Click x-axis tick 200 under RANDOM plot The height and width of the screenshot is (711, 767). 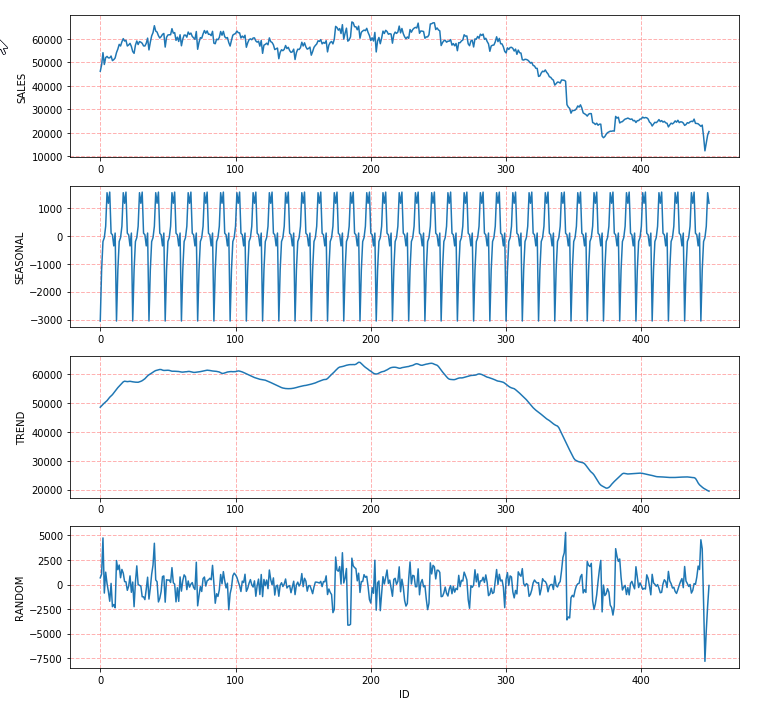point(371,680)
